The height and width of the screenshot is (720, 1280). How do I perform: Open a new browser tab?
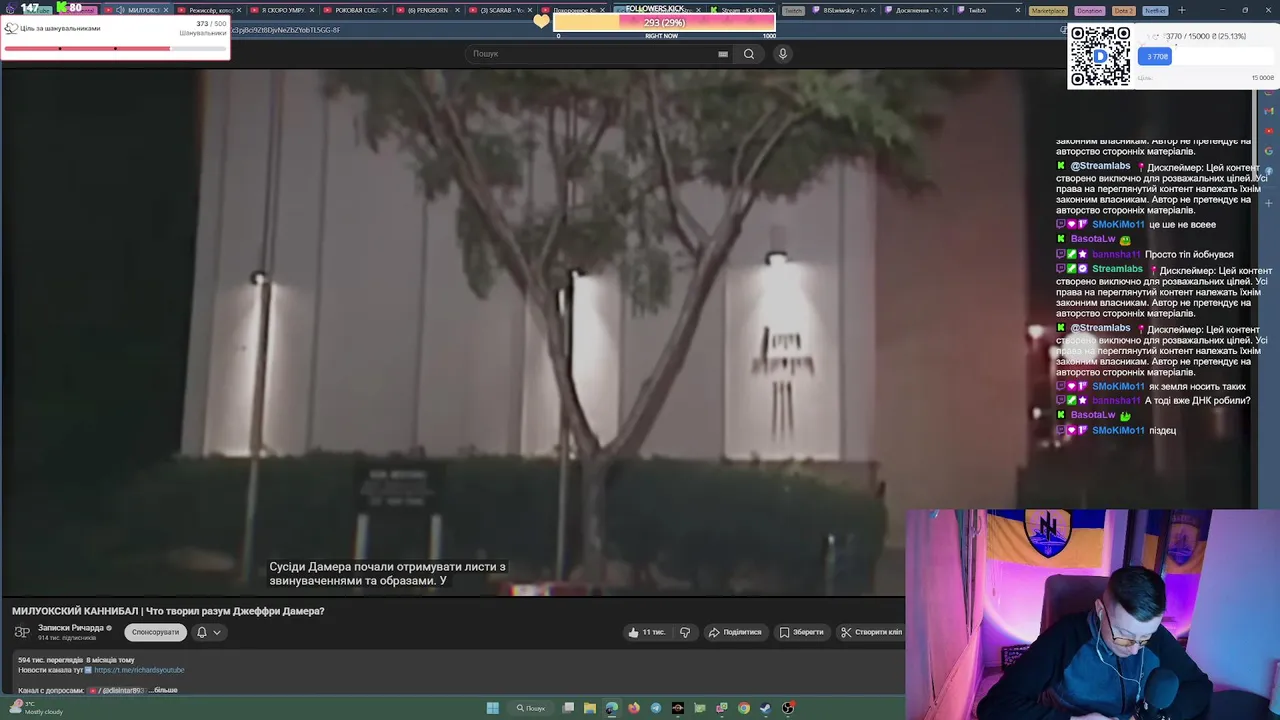point(1181,10)
